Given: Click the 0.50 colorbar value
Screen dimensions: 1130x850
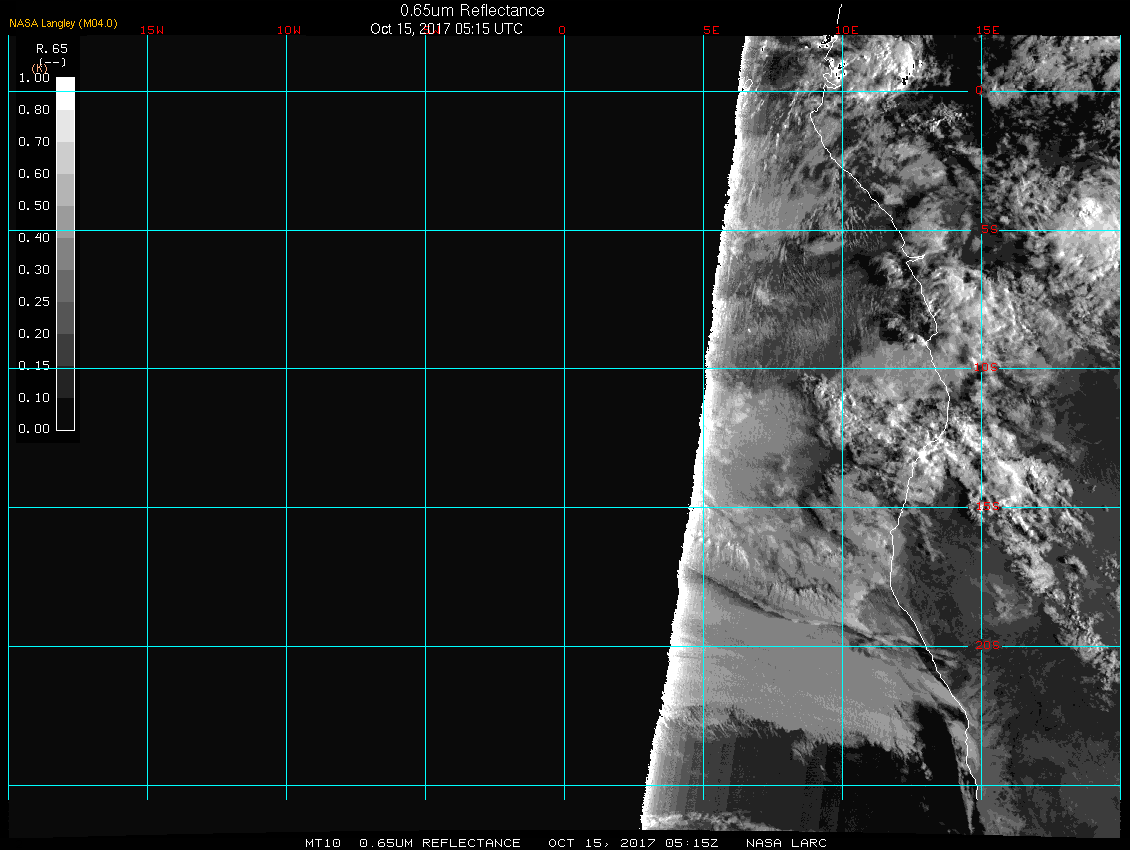Looking at the screenshot, I should (x=34, y=205).
